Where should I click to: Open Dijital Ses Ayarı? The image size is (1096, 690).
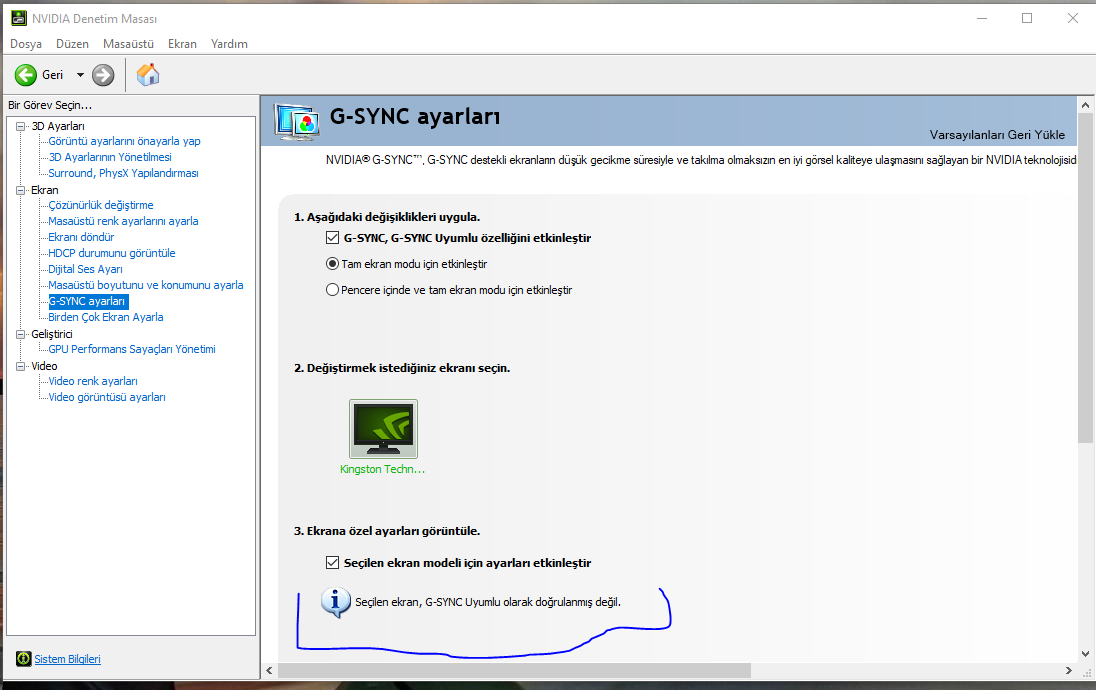tap(85, 270)
